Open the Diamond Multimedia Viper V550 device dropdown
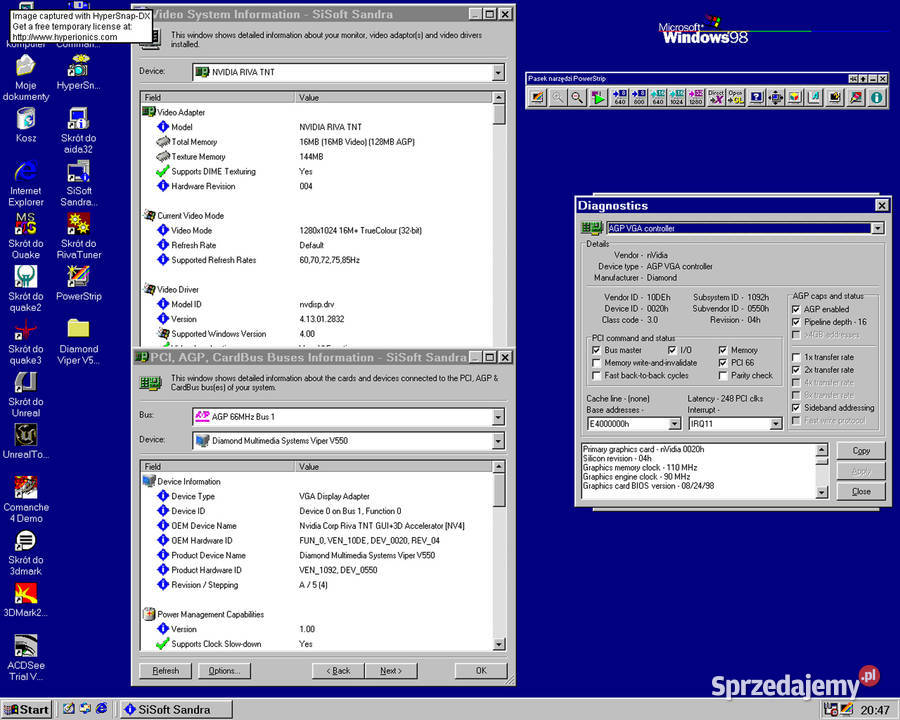This screenshot has width=900, height=720. [x=498, y=441]
